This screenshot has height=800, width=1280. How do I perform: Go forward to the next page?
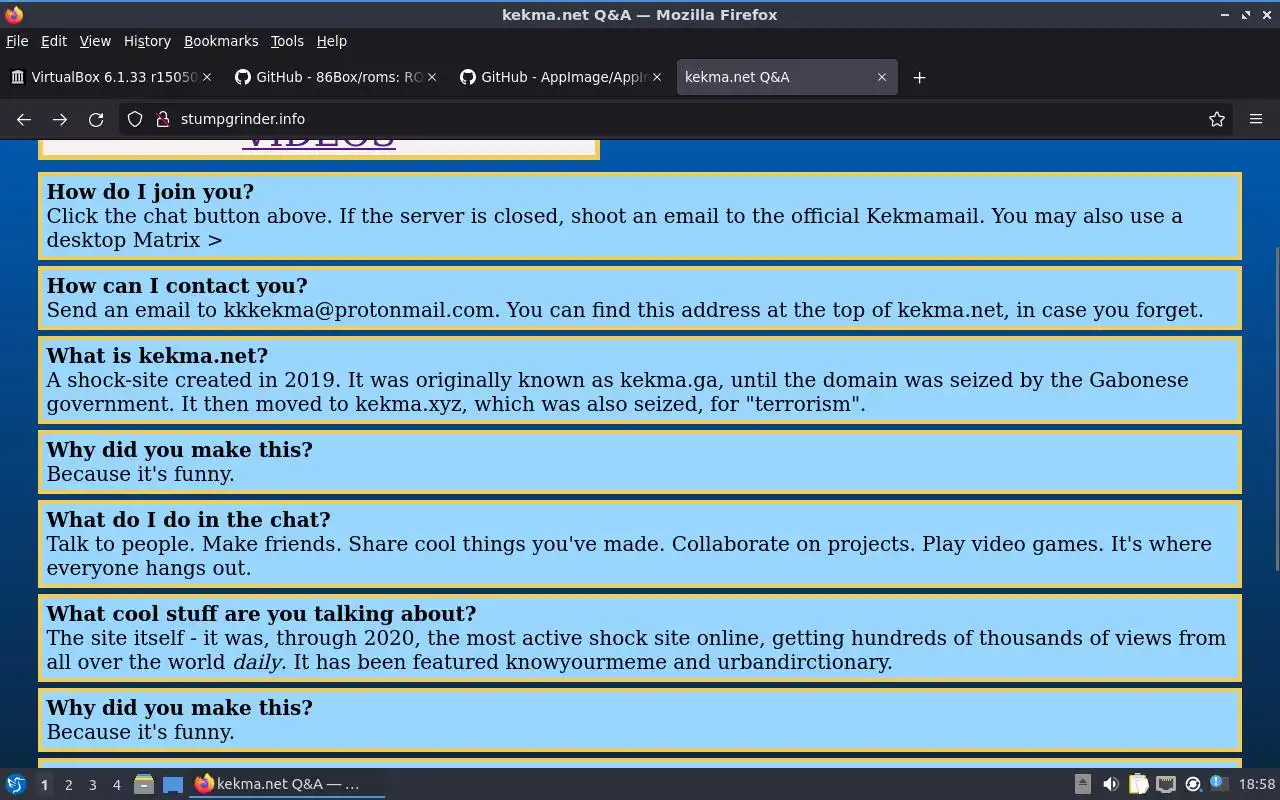[x=60, y=119]
